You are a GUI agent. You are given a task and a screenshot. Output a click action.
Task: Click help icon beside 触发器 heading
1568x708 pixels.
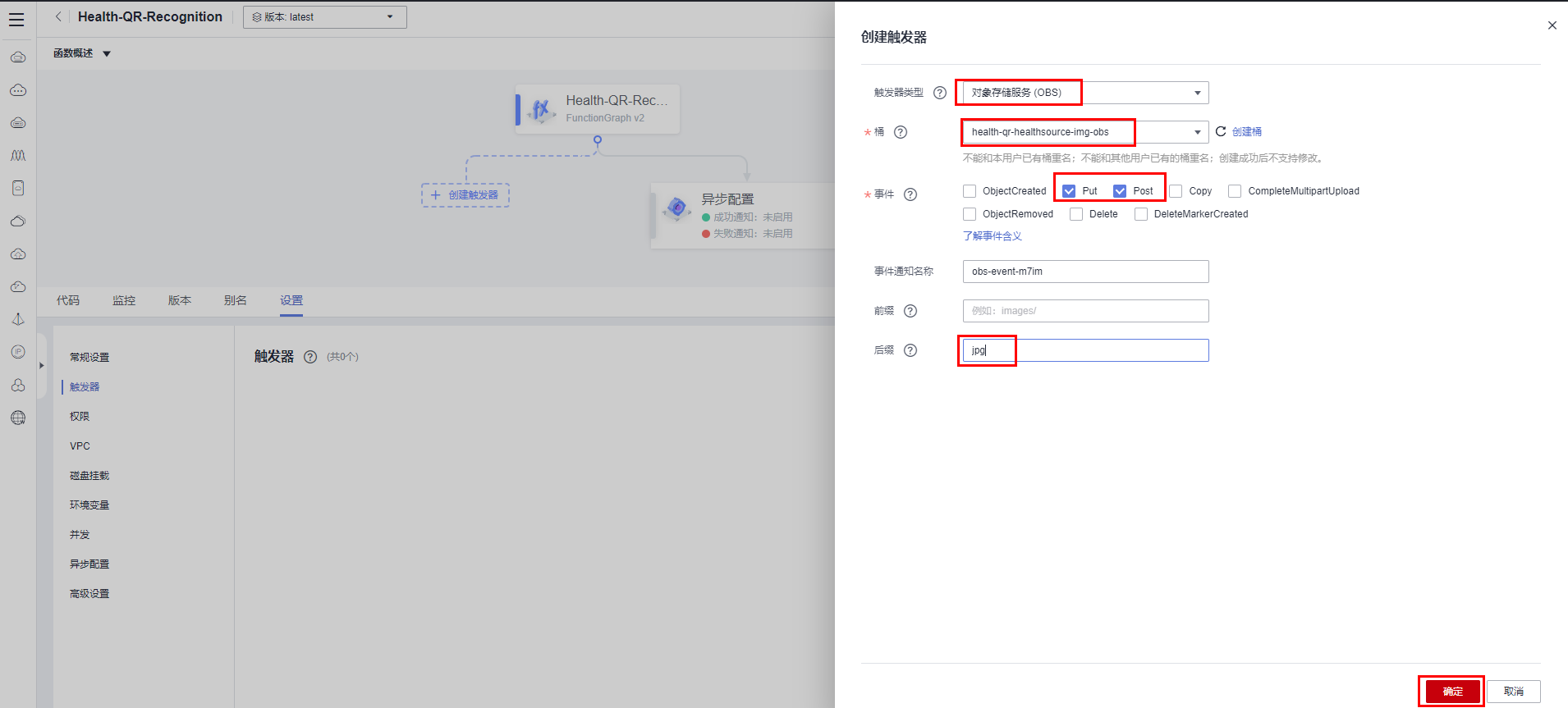pos(310,357)
